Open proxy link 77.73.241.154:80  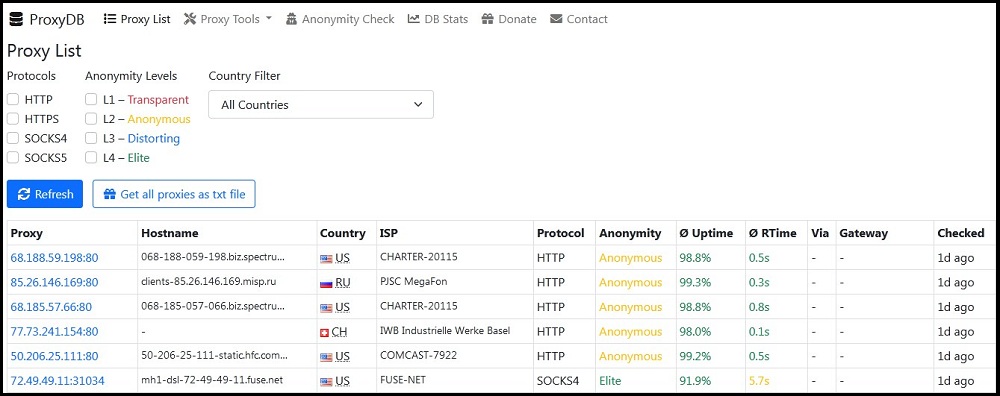coord(54,332)
